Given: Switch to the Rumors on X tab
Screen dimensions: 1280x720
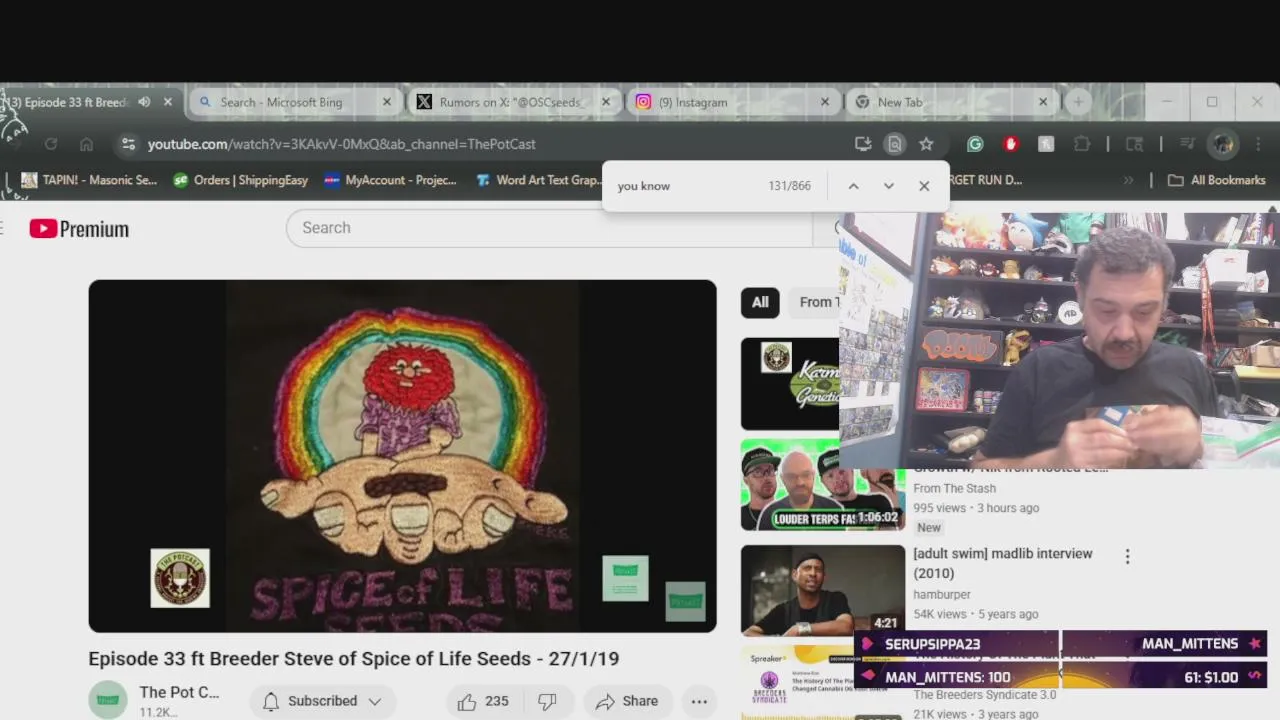Looking at the screenshot, I should coord(514,102).
